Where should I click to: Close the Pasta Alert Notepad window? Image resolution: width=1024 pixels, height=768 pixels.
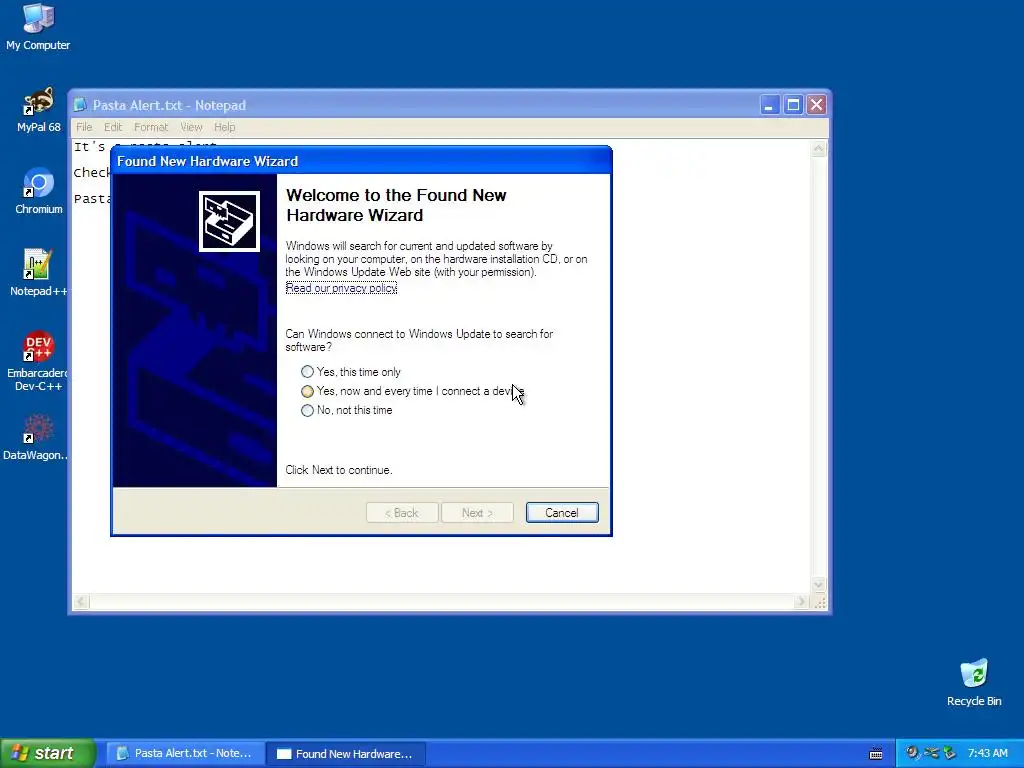tap(817, 104)
